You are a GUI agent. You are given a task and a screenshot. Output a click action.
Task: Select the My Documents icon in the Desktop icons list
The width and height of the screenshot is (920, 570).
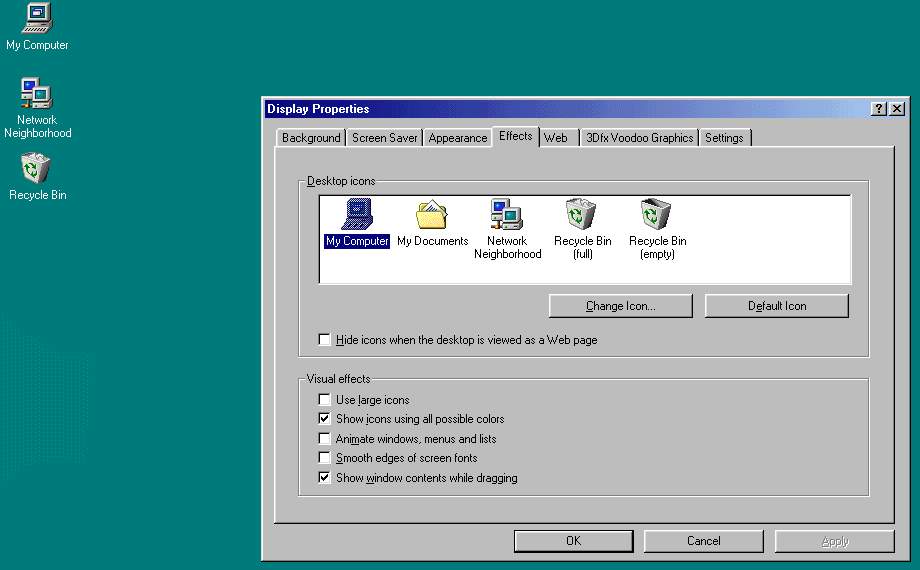pyautogui.click(x=432, y=223)
